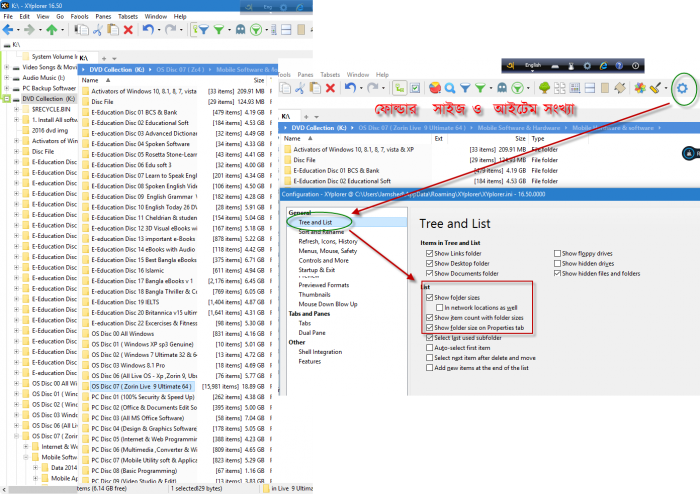Enable Add new items at end of list

tap(429, 368)
